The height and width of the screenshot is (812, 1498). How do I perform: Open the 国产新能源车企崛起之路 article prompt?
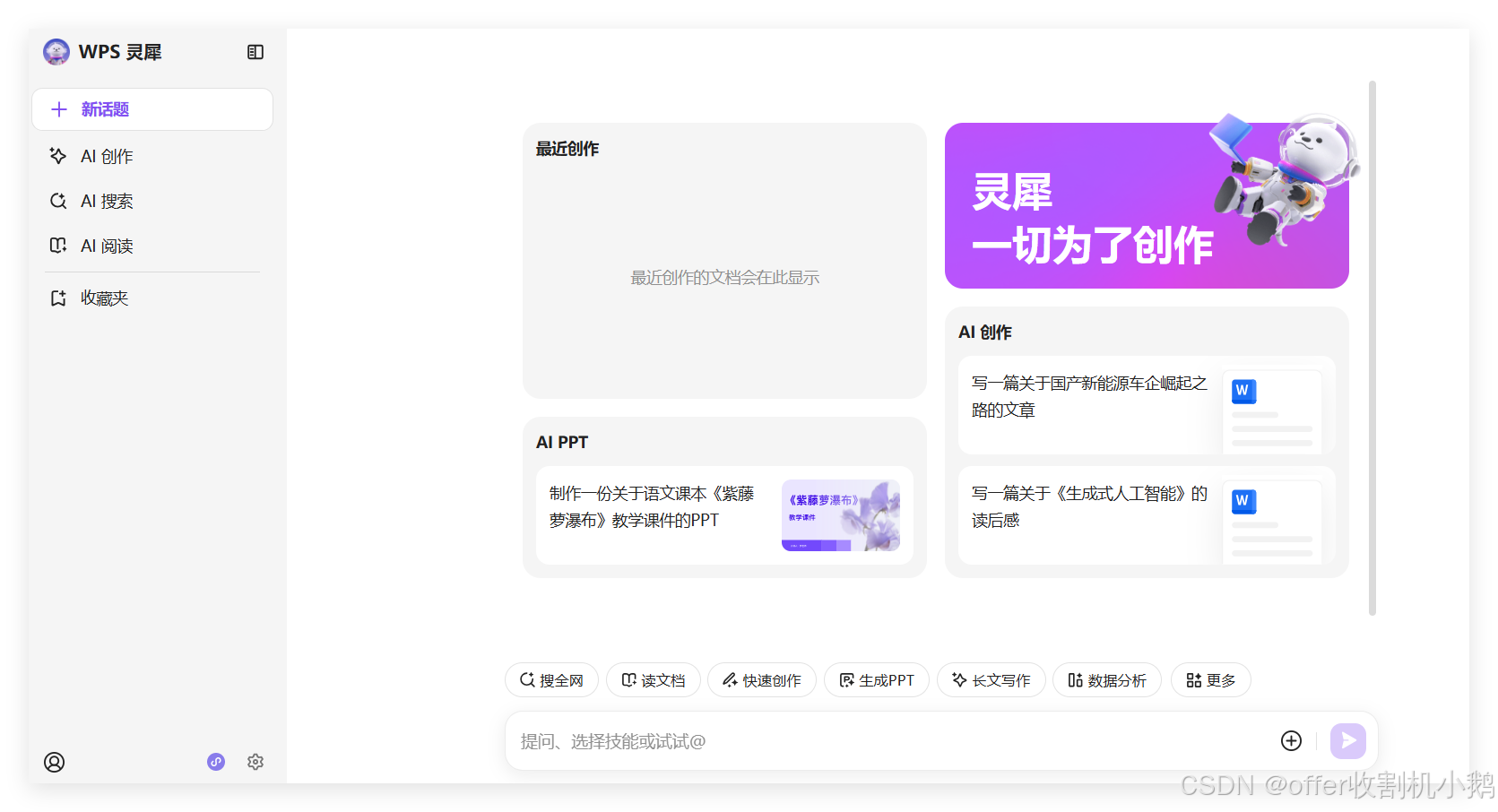point(1147,405)
